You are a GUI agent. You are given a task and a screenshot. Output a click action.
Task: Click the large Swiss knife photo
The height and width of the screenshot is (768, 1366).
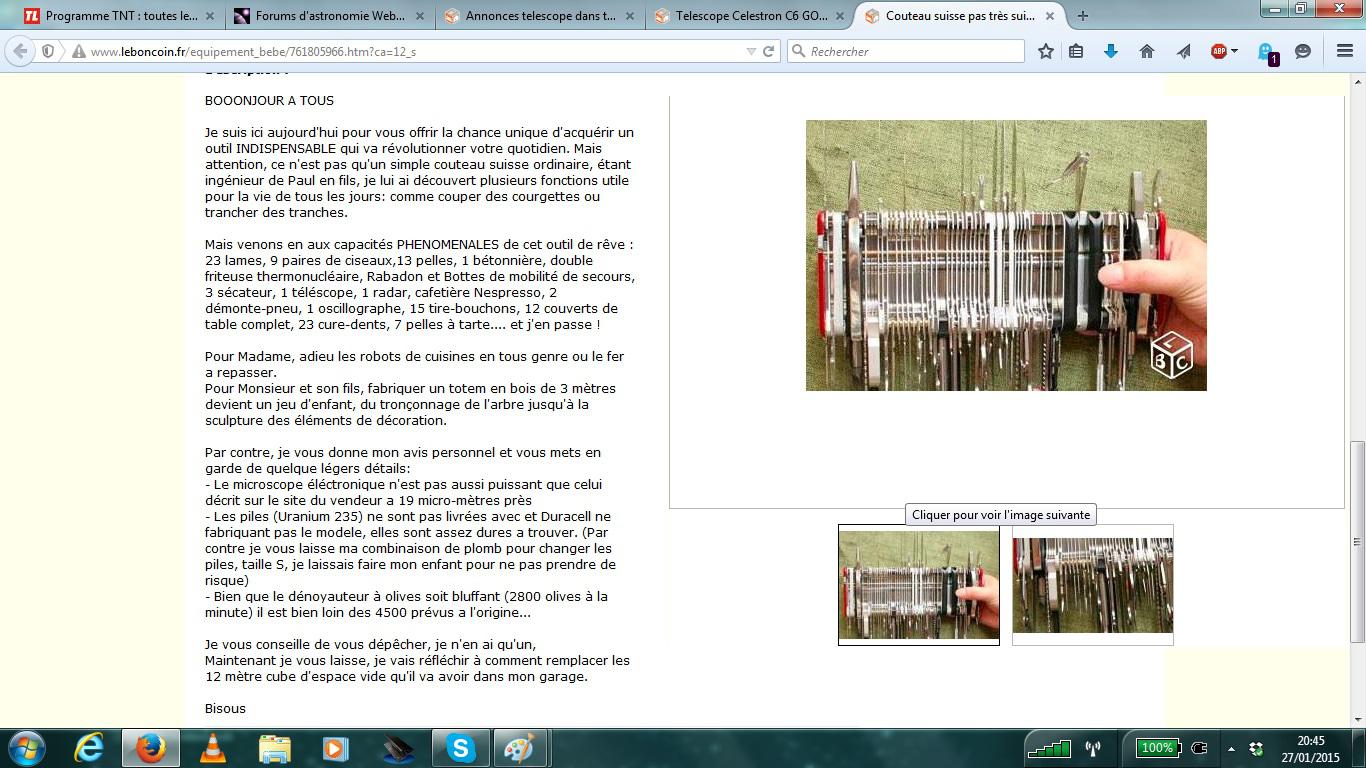click(x=1006, y=255)
